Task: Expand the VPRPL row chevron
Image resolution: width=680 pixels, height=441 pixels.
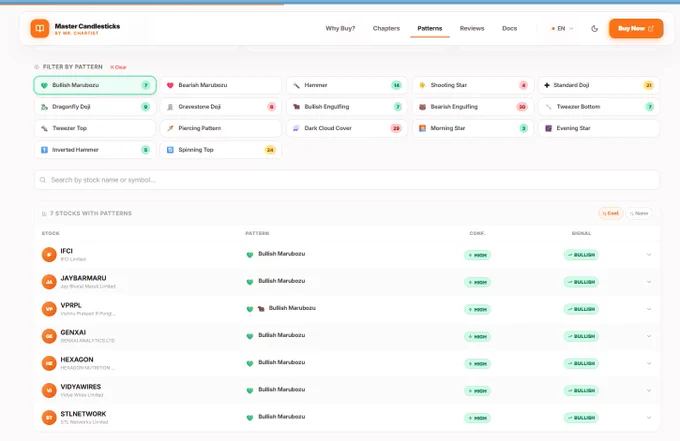Action: pyautogui.click(x=649, y=309)
